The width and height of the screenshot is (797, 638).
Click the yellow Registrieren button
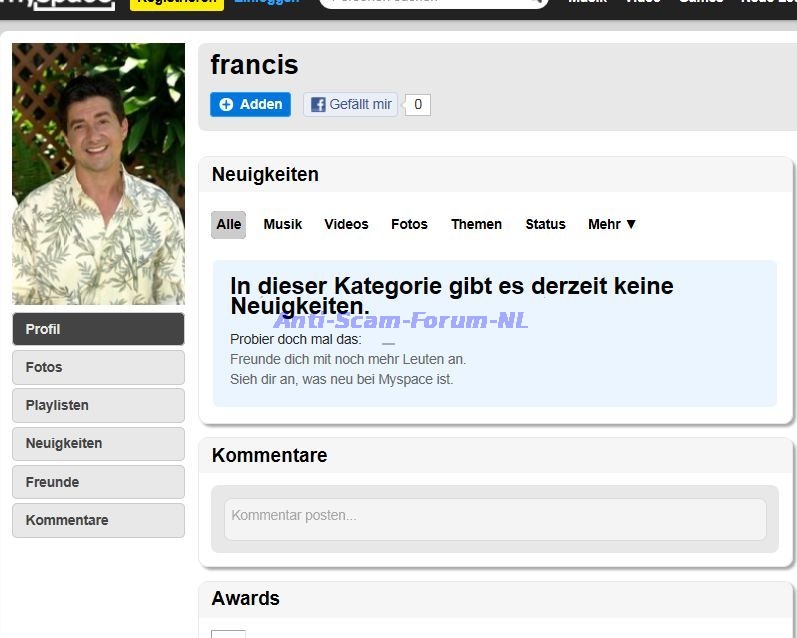176,3
